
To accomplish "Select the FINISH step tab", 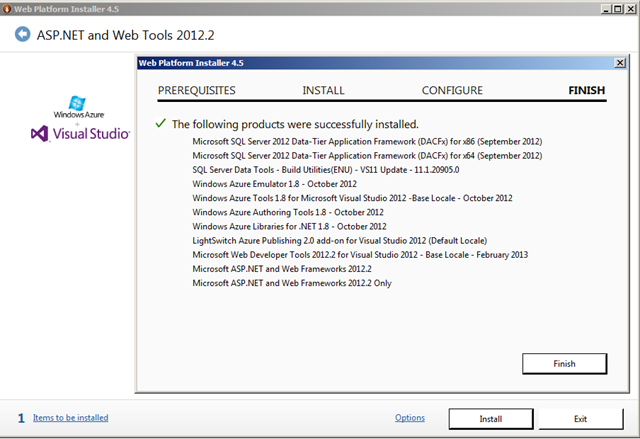I will pos(587,90).
